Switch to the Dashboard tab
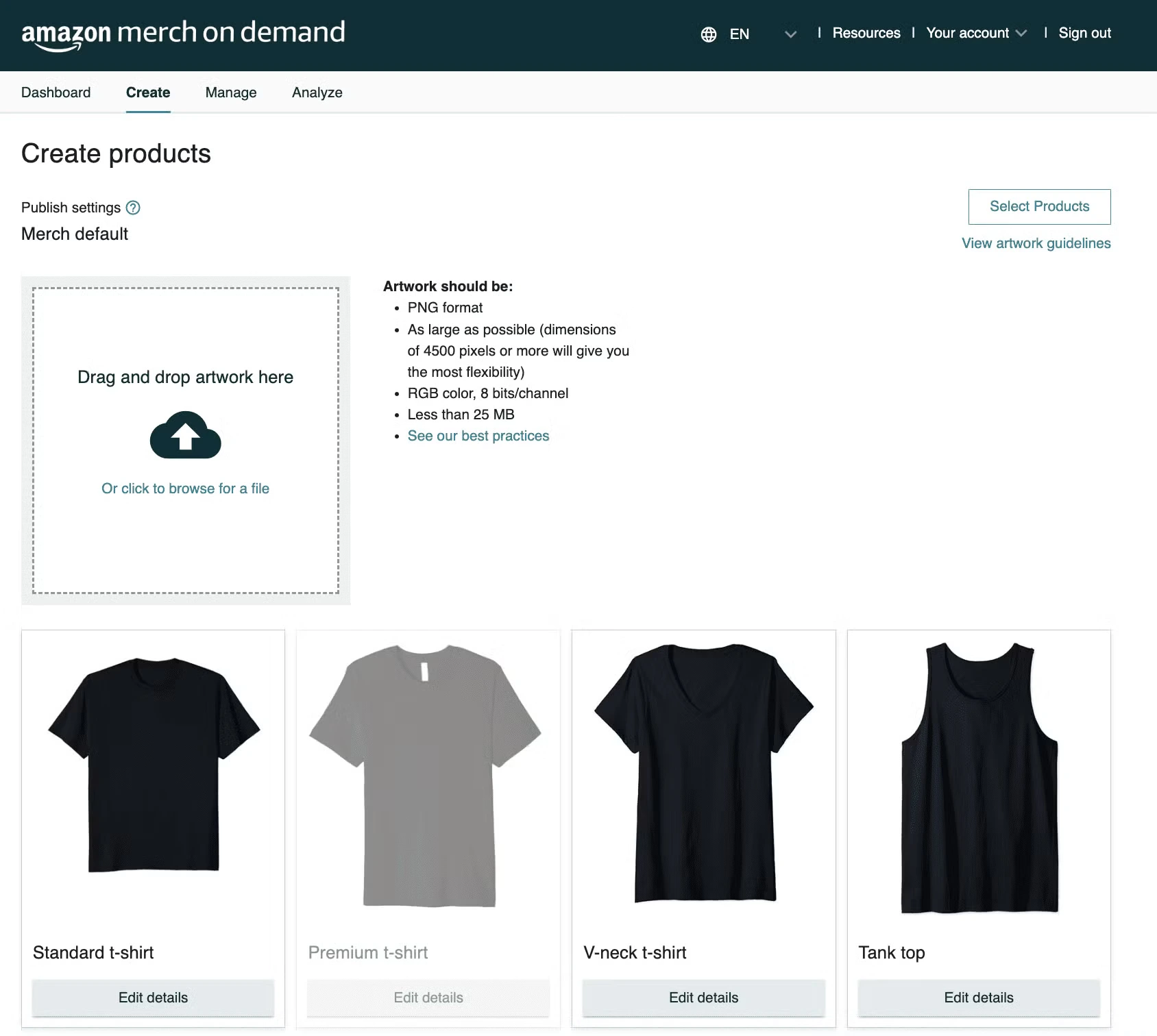The width and height of the screenshot is (1157, 1036). click(x=56, y=92)
